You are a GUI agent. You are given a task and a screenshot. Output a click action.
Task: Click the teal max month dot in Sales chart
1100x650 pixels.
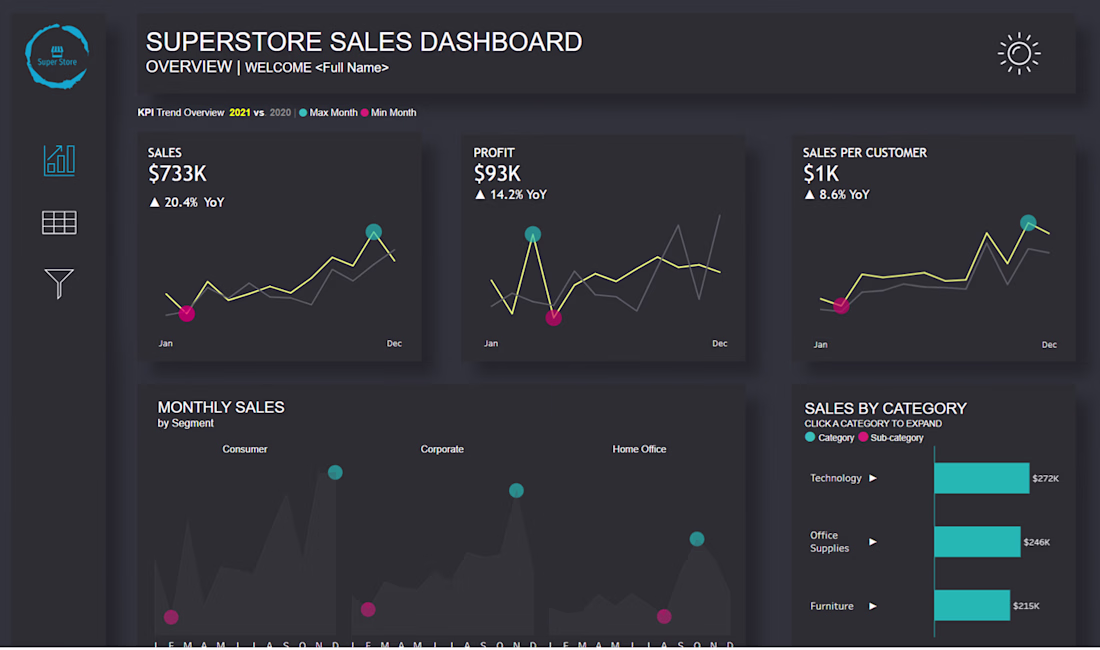pos(373,231)
